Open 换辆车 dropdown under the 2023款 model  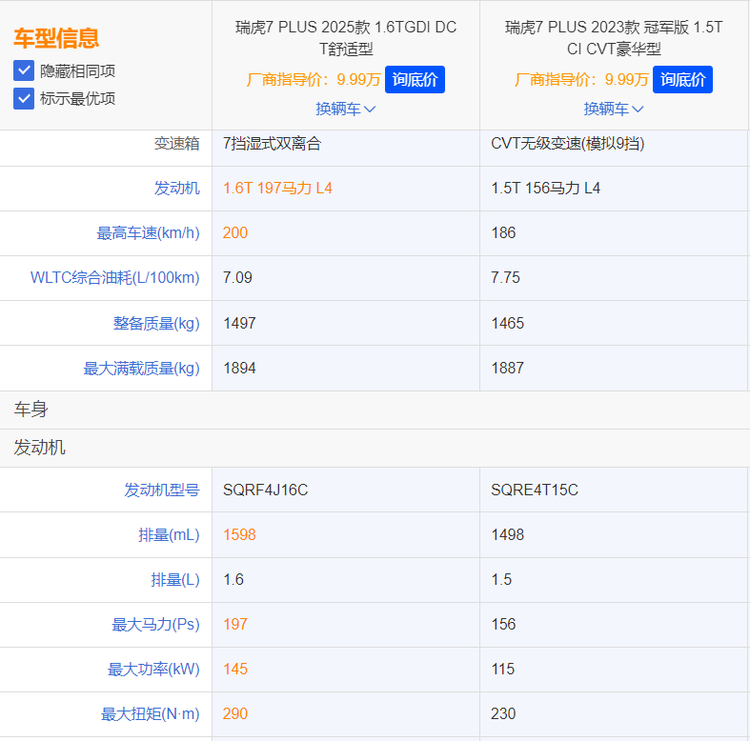tap(613, 109)
